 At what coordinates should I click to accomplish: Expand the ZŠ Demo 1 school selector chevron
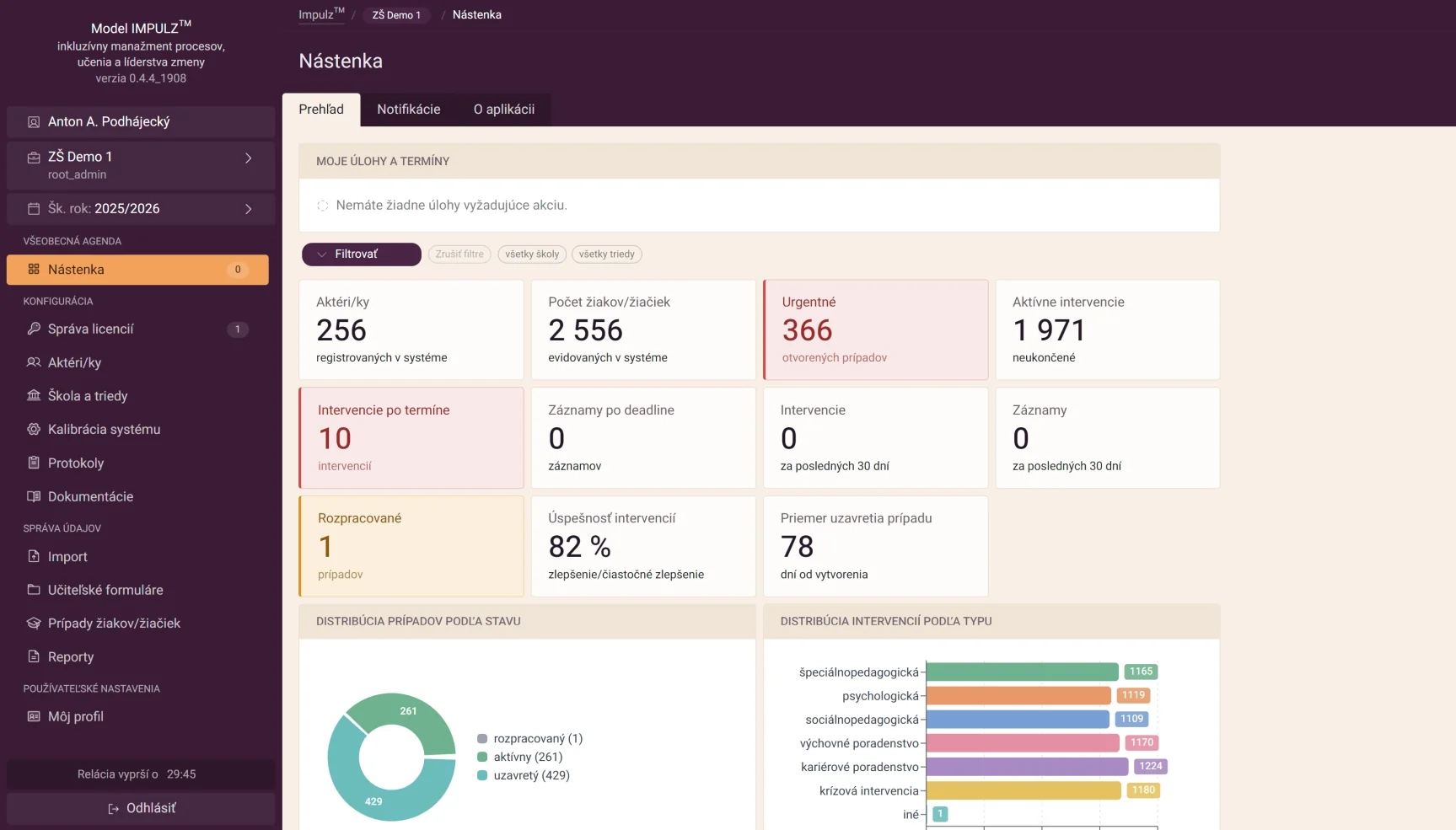click(x=248, y=158)
